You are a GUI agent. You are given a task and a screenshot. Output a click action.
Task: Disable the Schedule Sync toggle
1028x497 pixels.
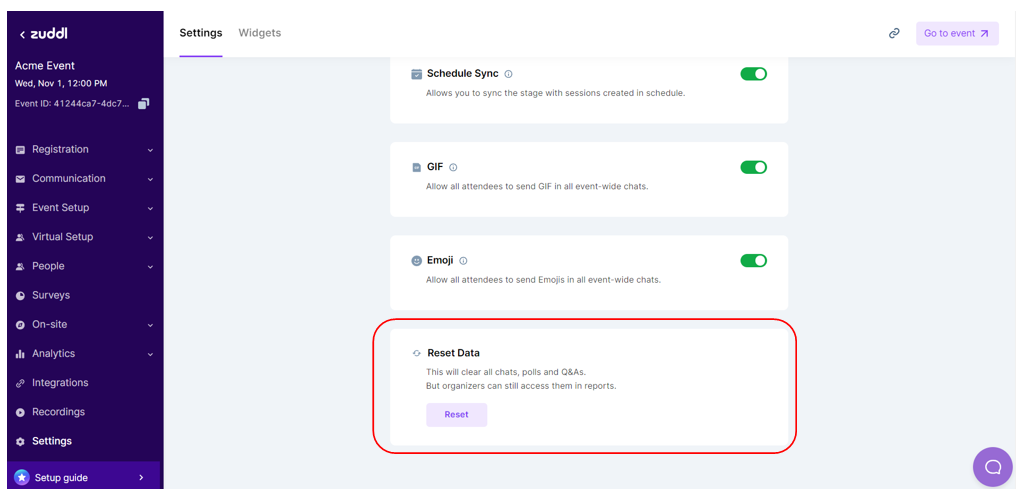point(753,74)
